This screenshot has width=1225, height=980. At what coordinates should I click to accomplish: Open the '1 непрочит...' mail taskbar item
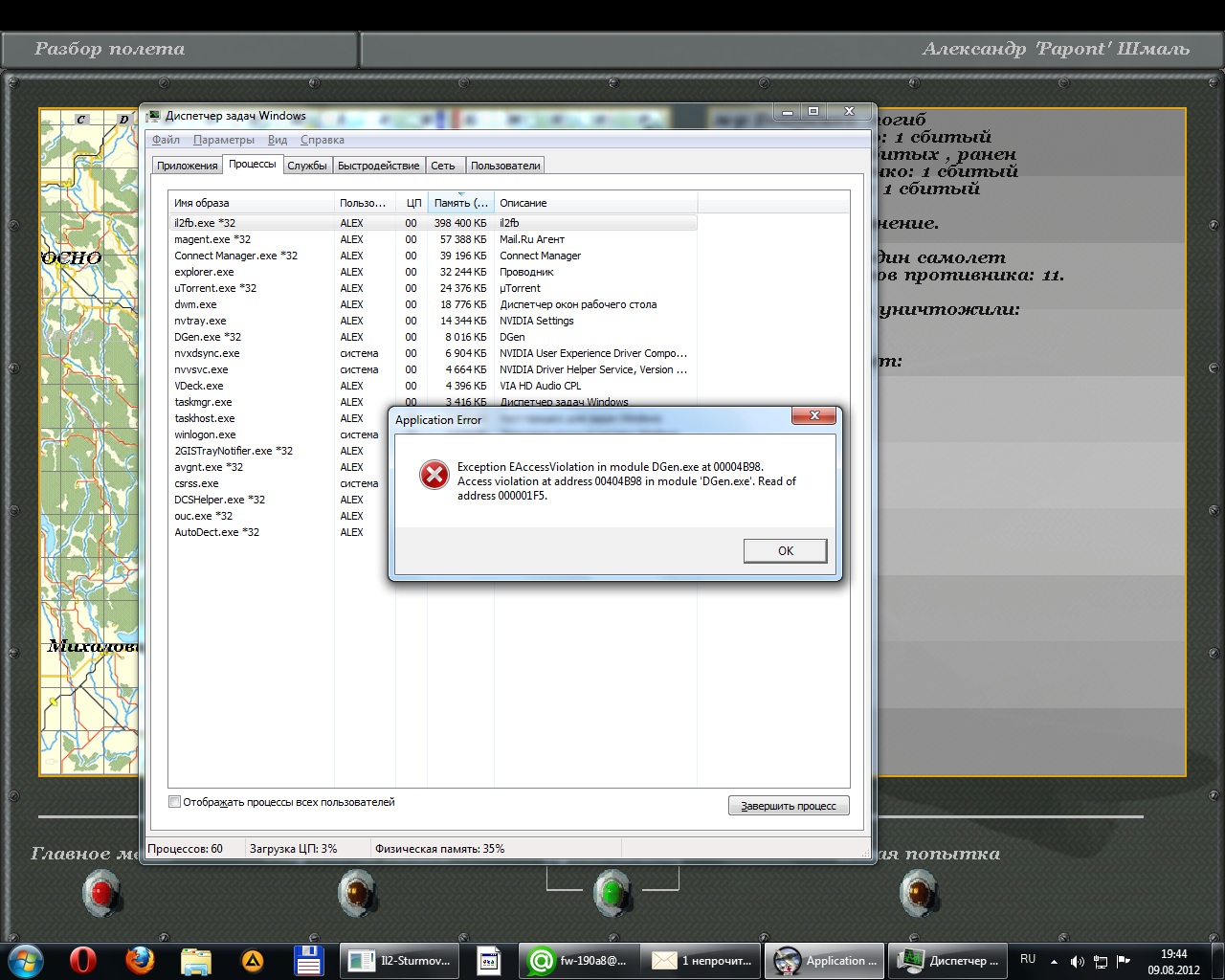[702, 961]
